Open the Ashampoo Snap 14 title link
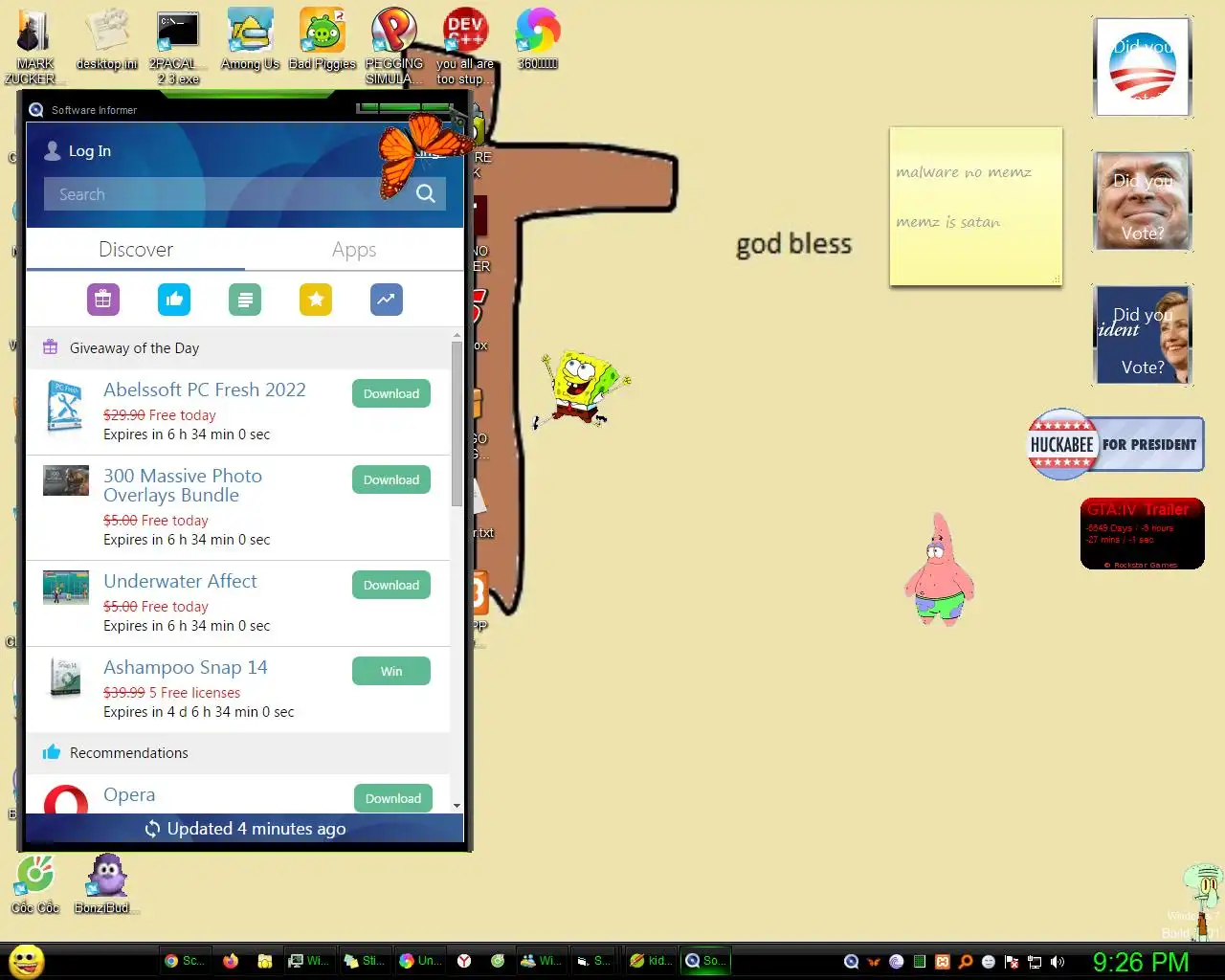This screenshot has width=1225, height=980. point(186,667)
